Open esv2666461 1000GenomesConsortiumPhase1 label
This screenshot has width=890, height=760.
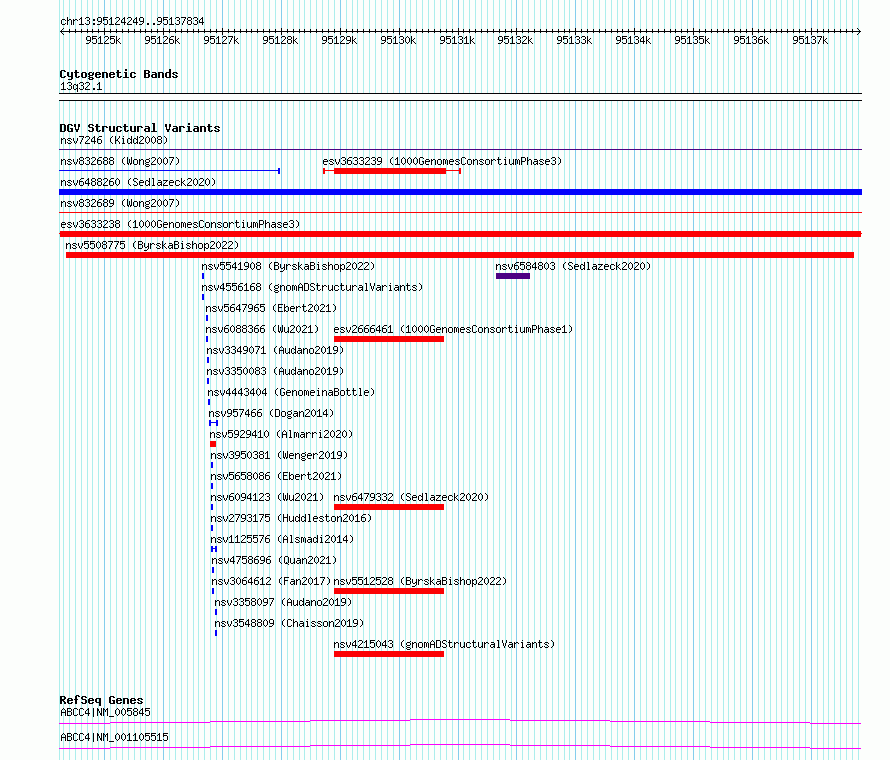[453, 329]
